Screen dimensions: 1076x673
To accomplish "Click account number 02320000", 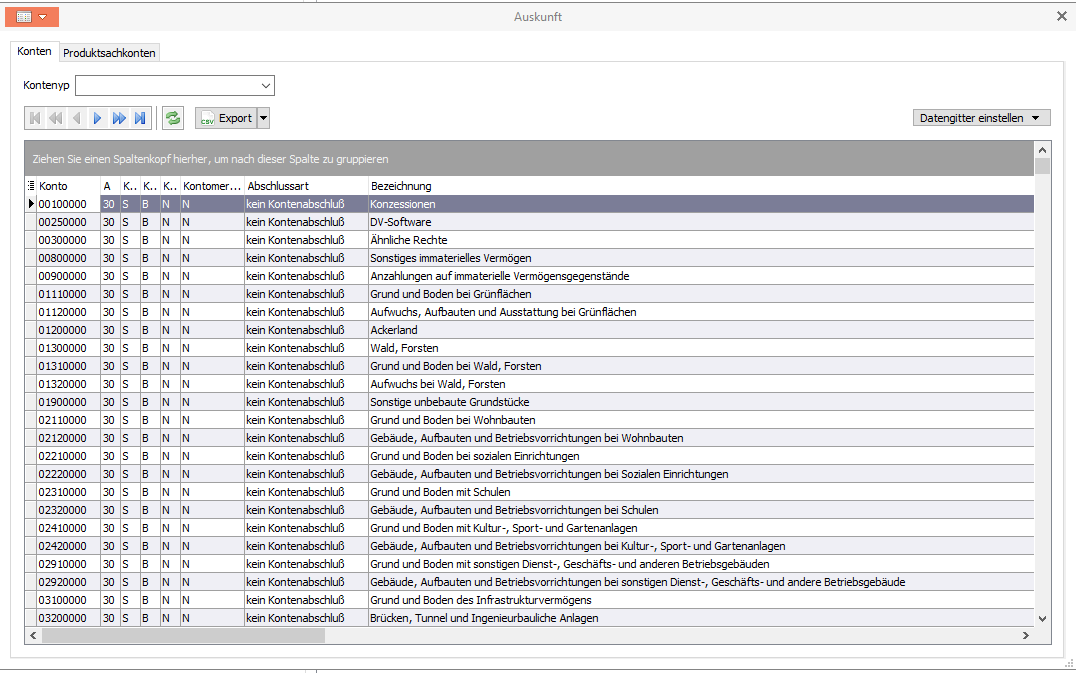I will (62, 510).
